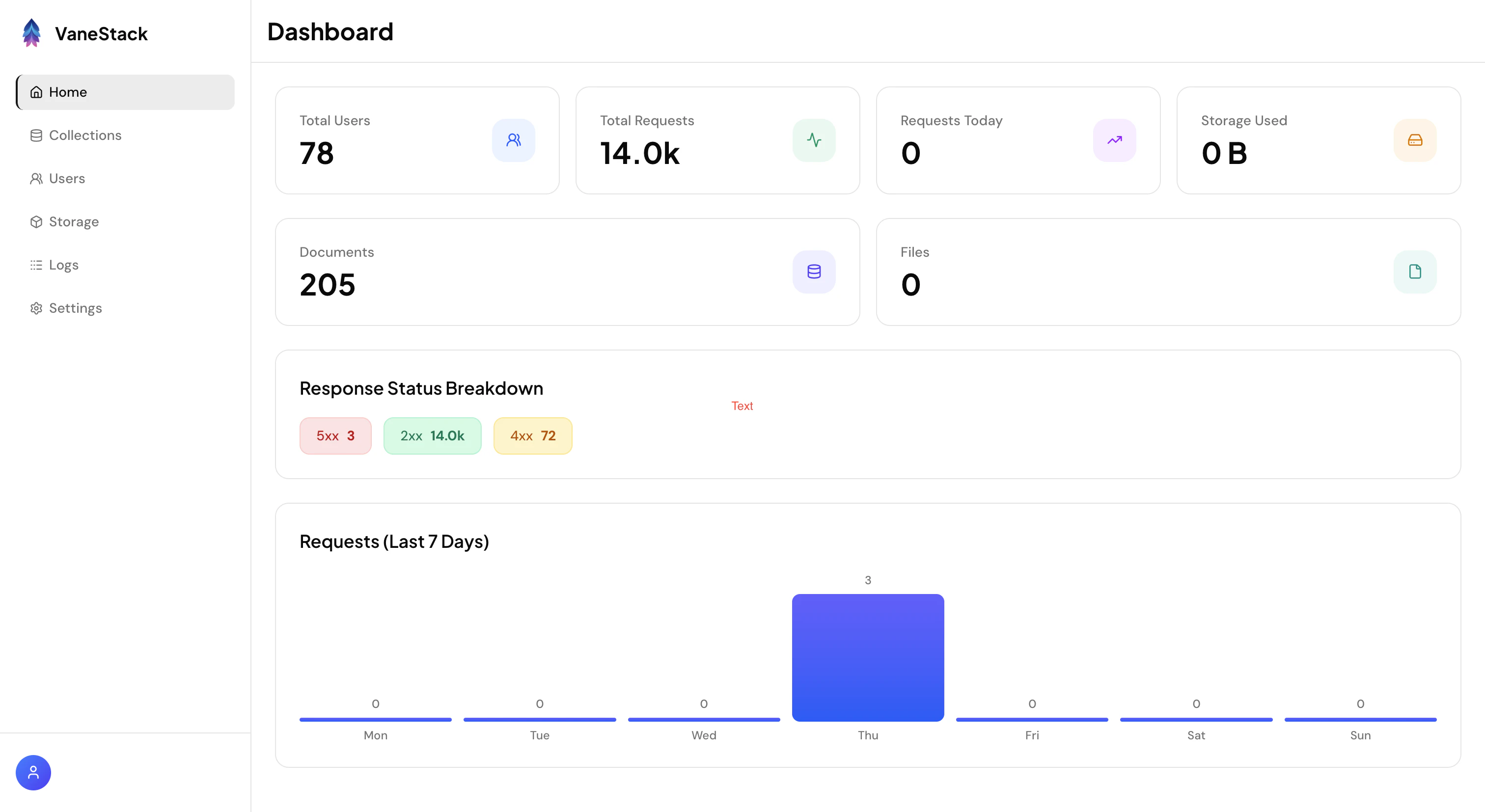Click the 4xx status badge
Image resolution: width=1485 pixels, height=812 pixels.
point(532,435)
